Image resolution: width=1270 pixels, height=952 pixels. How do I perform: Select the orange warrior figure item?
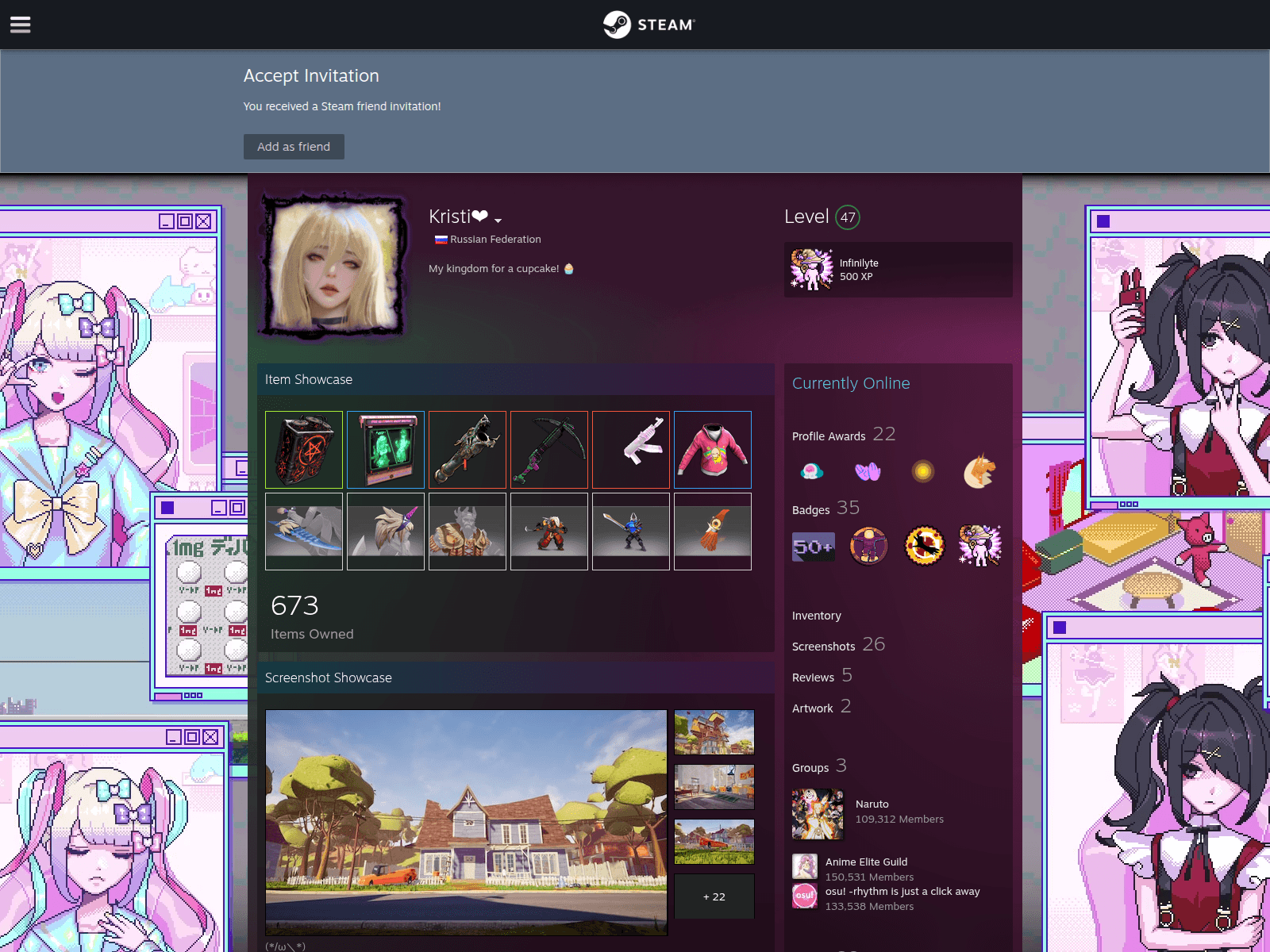[549, 532]
